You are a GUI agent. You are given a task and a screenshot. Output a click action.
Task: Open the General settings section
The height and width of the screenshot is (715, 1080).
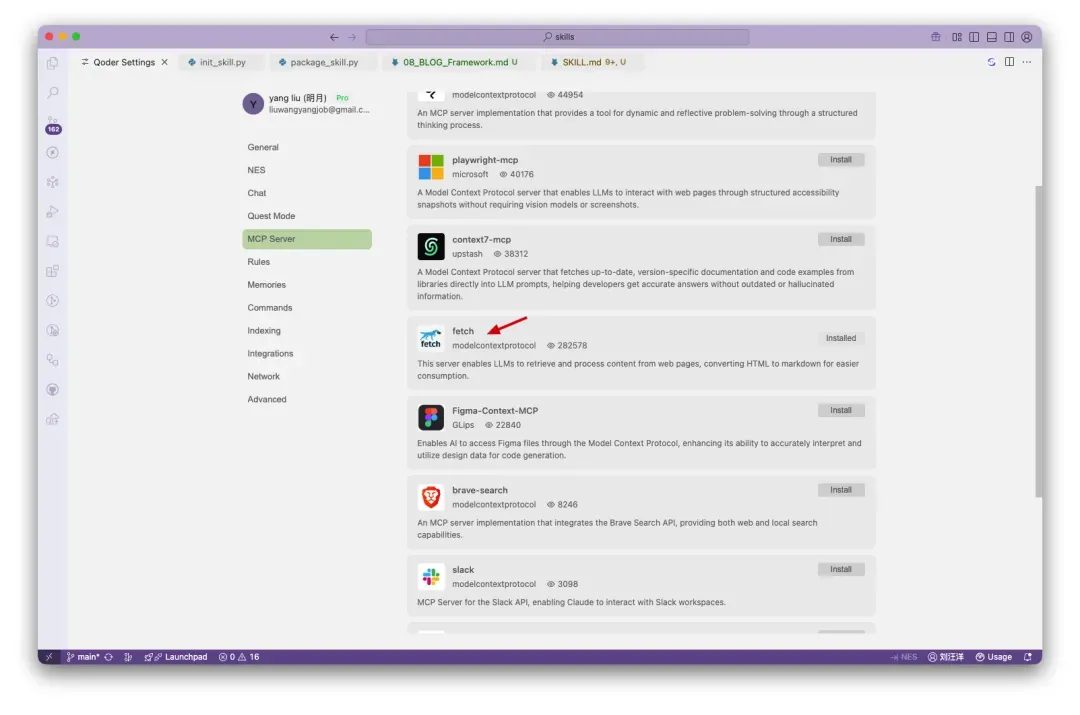(307, 147)
